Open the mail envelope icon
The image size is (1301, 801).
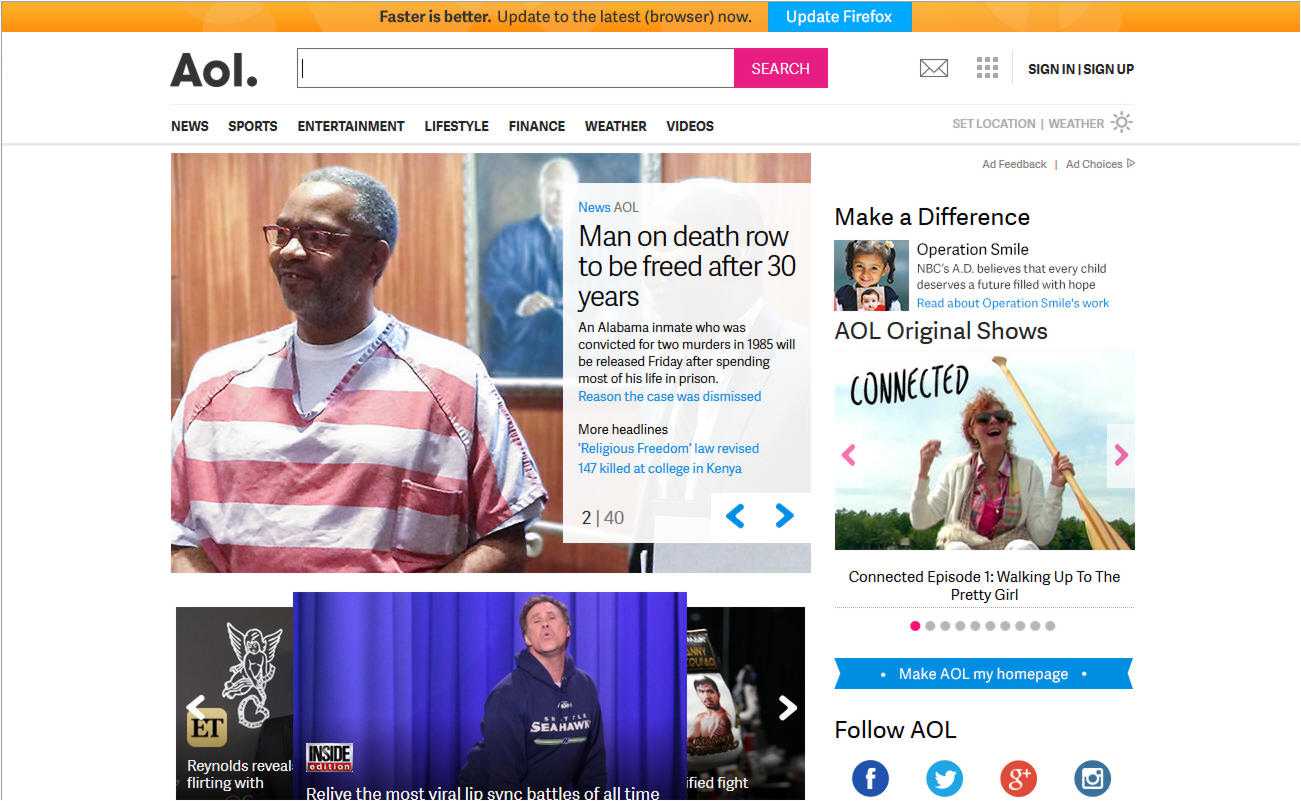coord(933,68)
